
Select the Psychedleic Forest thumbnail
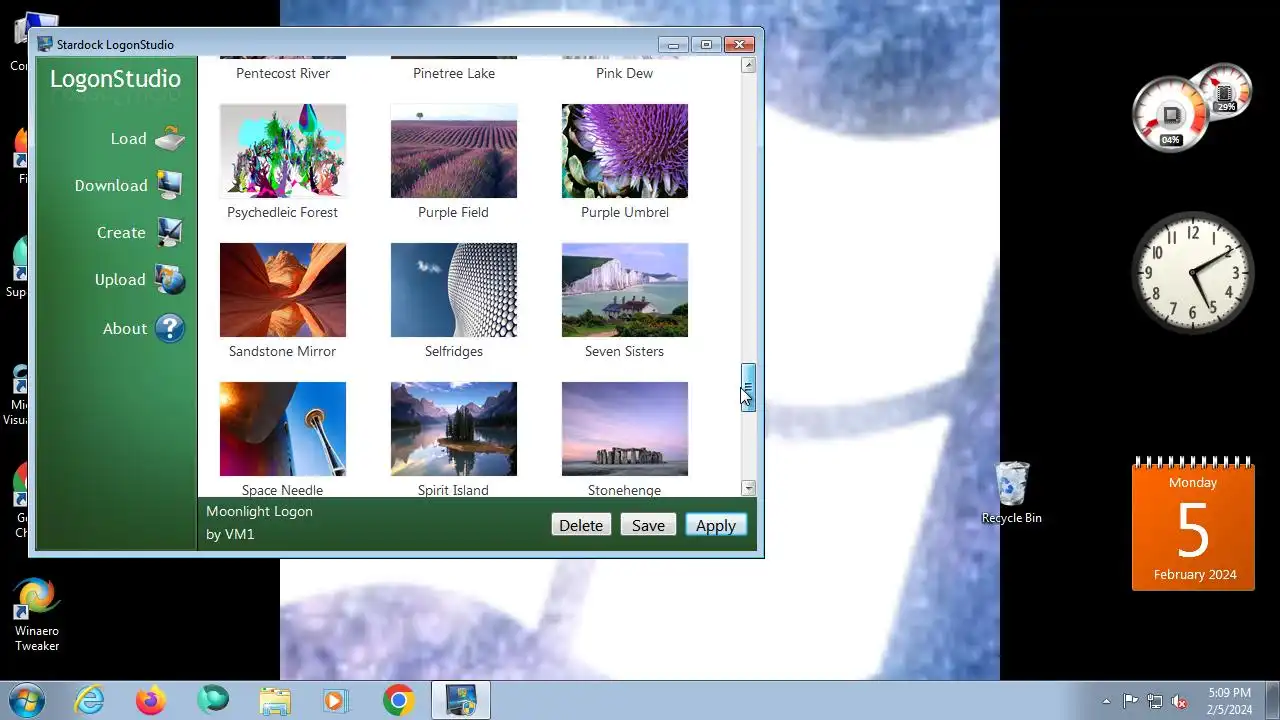point(283,151)
